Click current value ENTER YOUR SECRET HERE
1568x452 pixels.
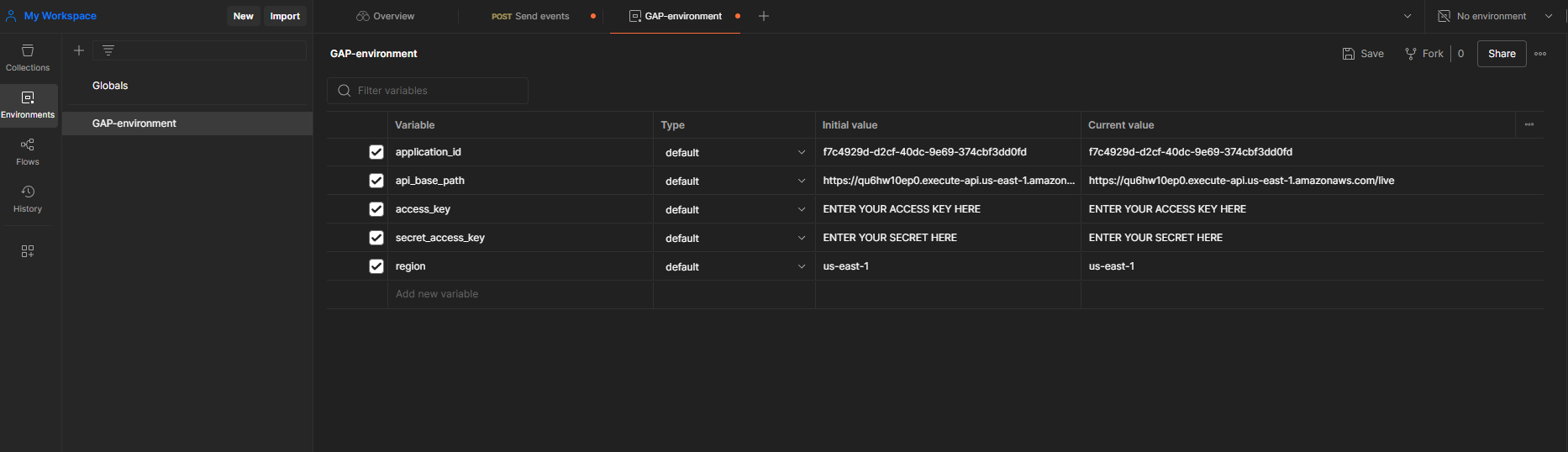point(1155,238)
